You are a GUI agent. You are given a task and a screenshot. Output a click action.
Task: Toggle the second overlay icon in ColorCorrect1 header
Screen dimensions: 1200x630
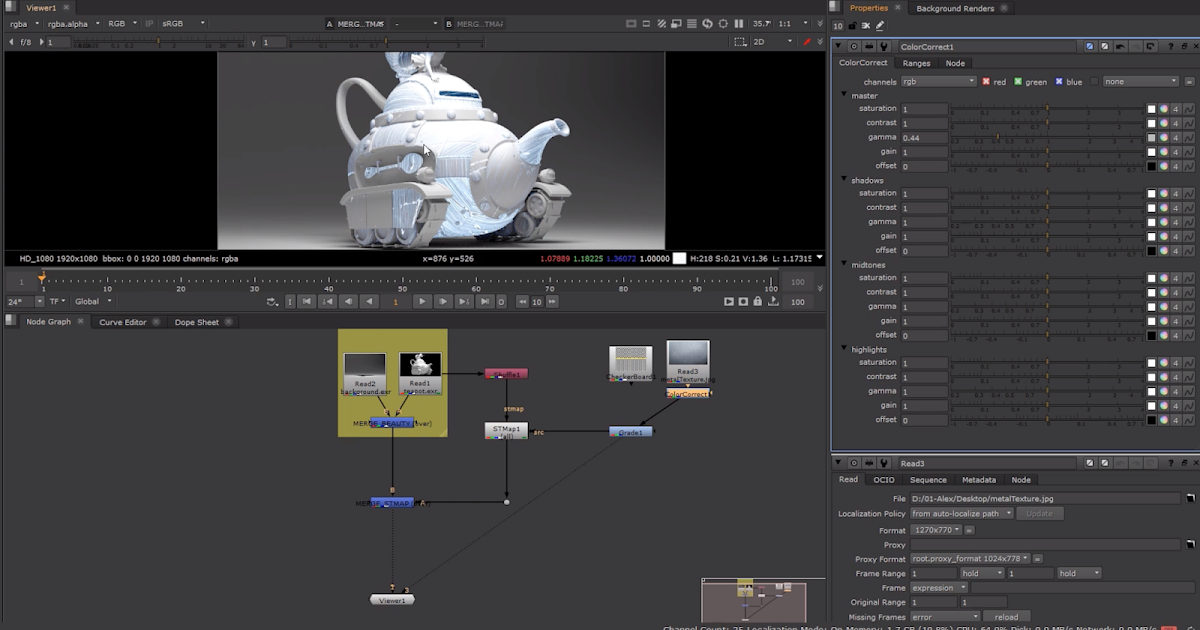pyautogui.click(x=1105, y=46)
